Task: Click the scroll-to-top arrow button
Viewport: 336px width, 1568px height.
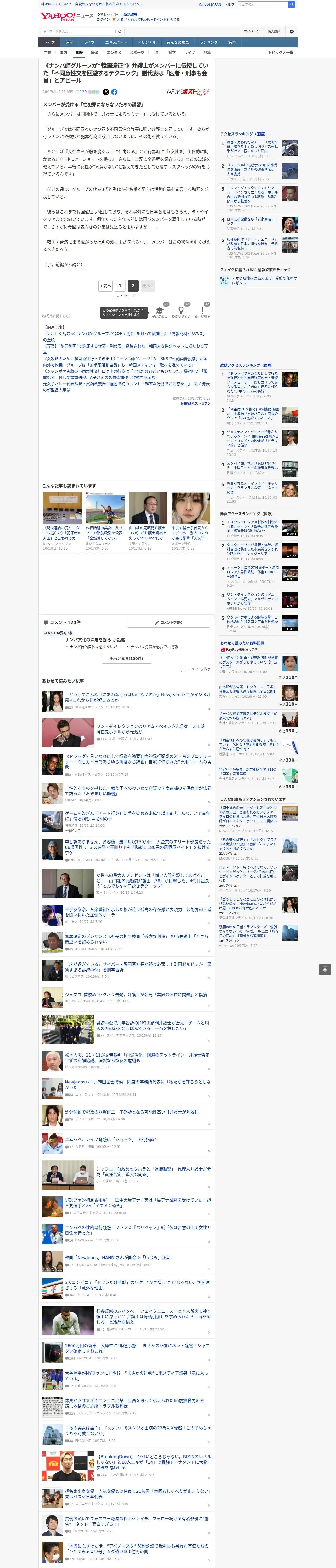Action: click(325, 969)
